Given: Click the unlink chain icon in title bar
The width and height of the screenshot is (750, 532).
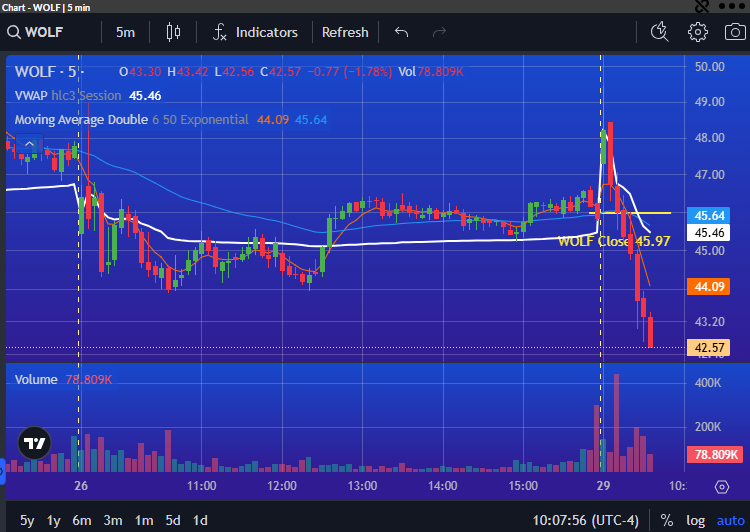Looking at the screenshot, I should point(702,6).
